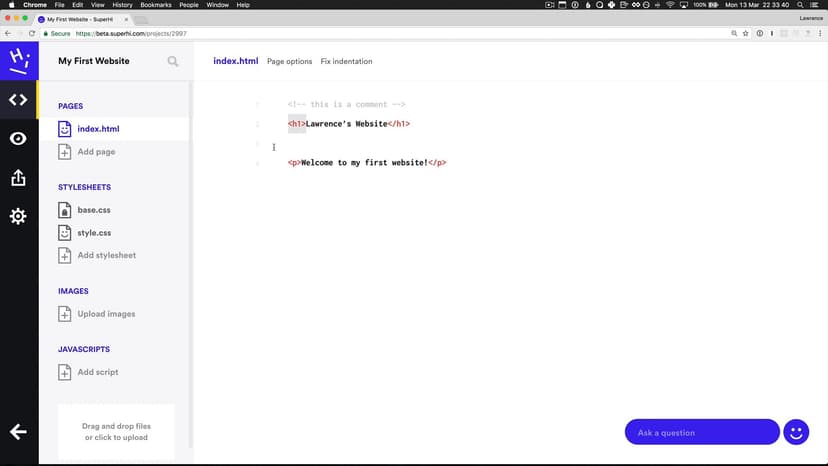This screenshot has width=828, height=466.
Task: Open index.html page in sidebar
Action: [98, 129]
